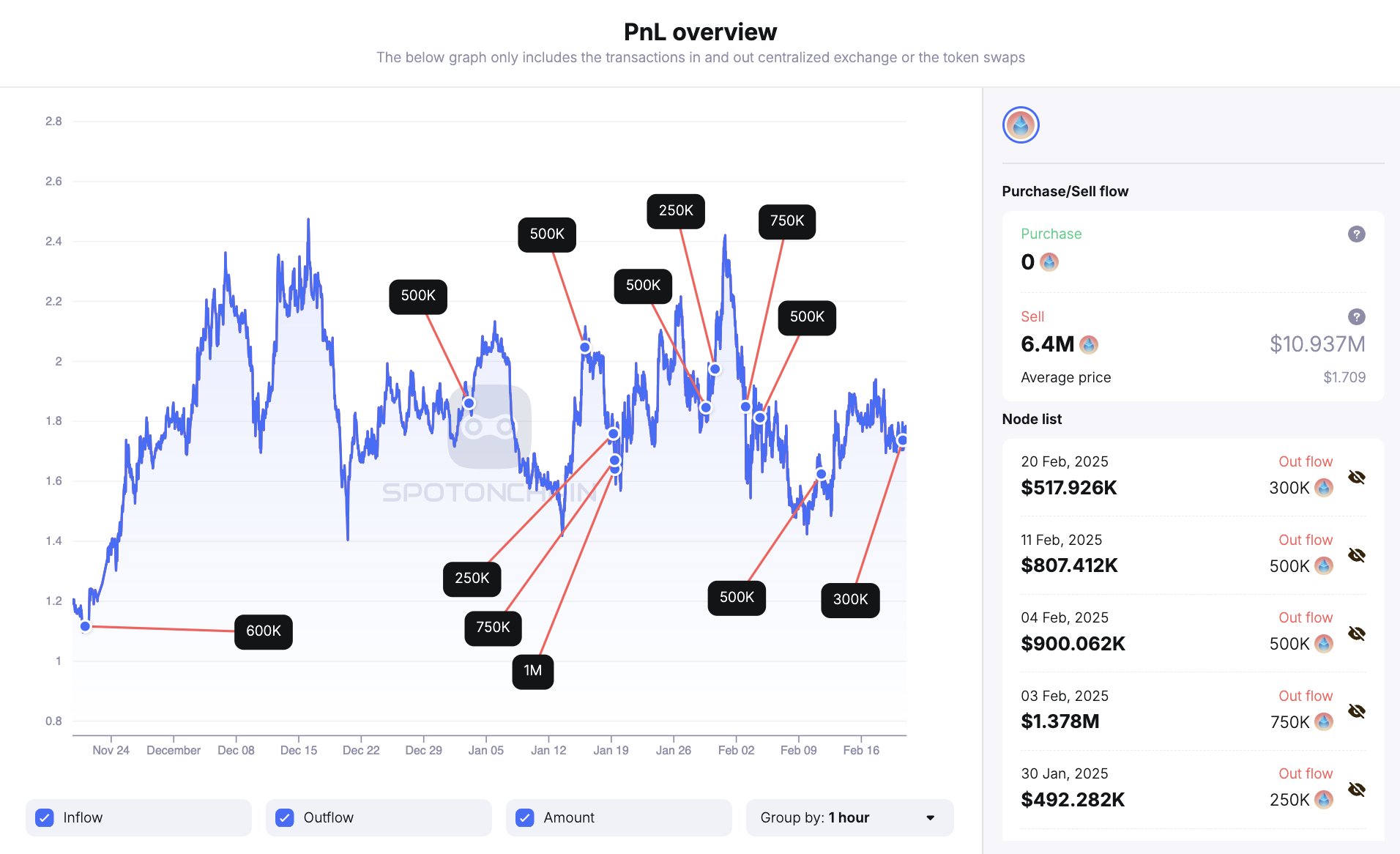The height and width of the screenshot is (854, 1400).
Task: Select the $517.926K node entry
Action: [1068, 488]
